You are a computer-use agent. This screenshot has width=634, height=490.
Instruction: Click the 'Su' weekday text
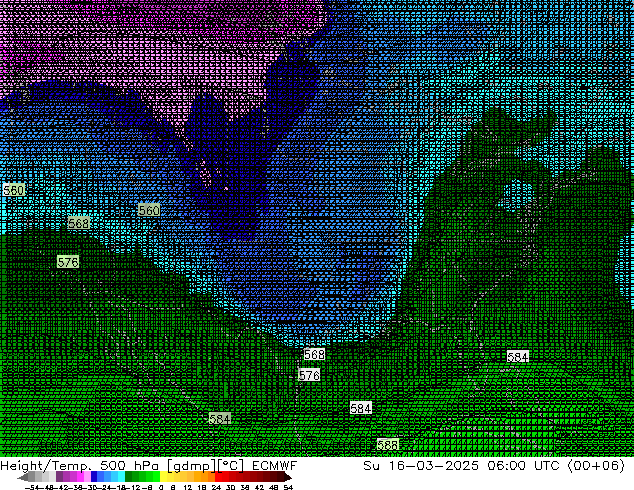click(x=372, y=465)
